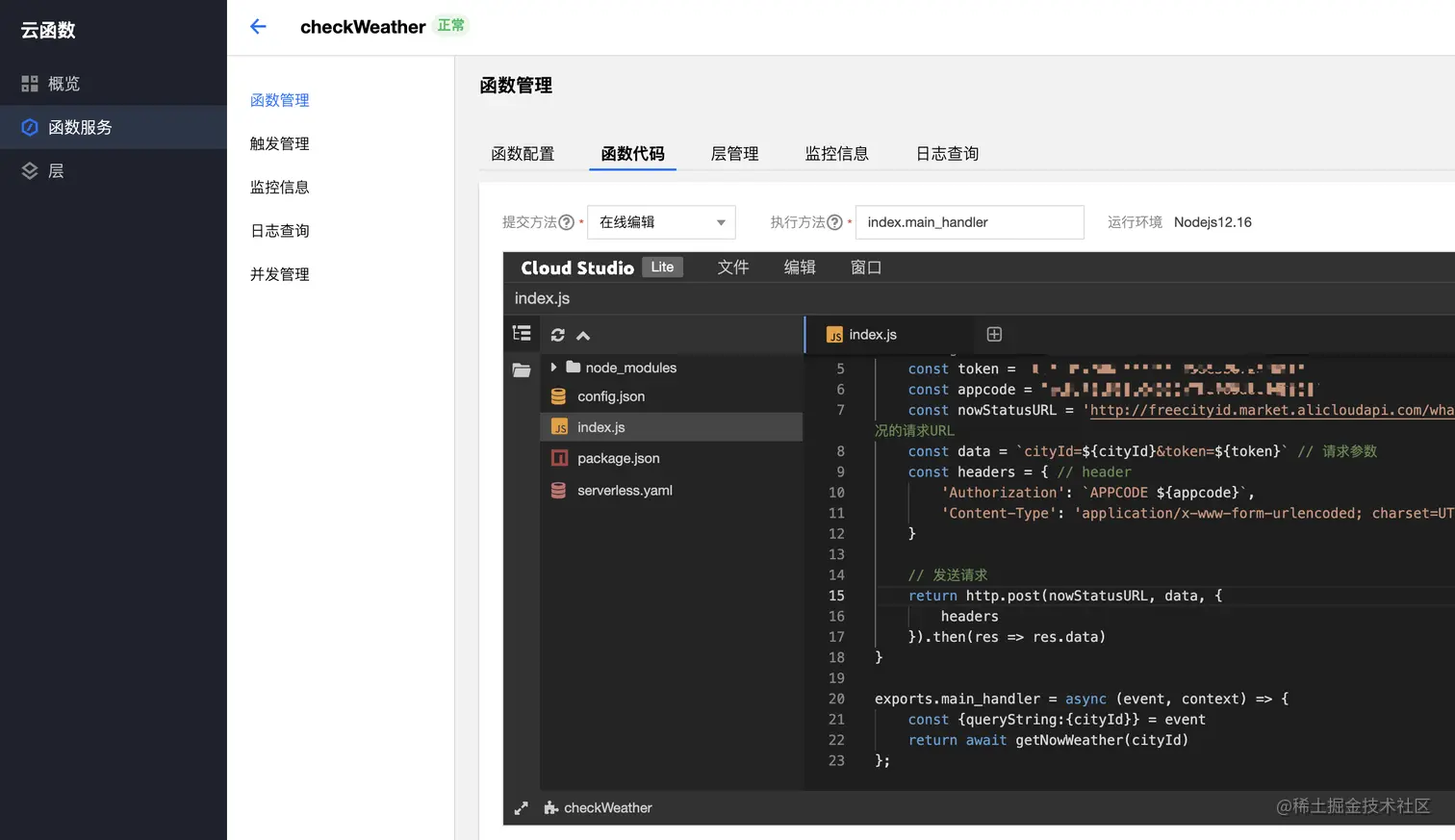Click the Nodejs12.16 runtime text
This screenshot has width=1455, height=840.
(x=1212, y=222)
